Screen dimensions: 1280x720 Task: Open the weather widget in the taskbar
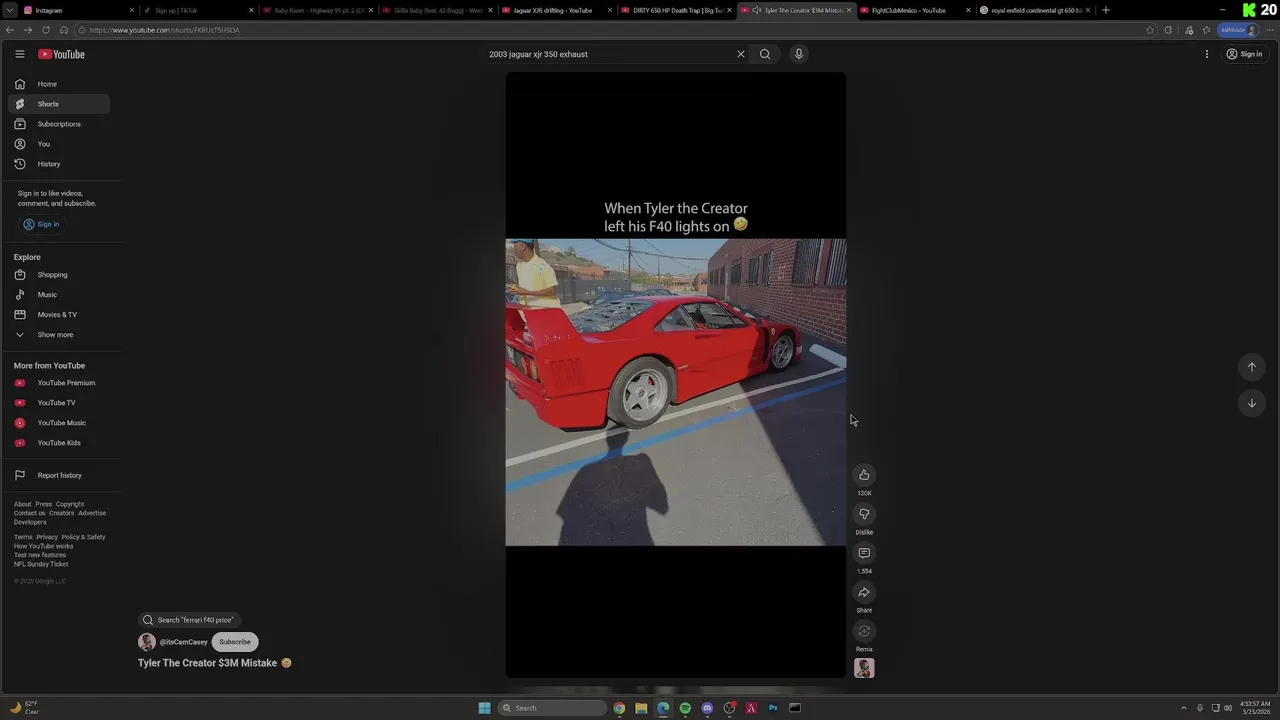[25, 708]
